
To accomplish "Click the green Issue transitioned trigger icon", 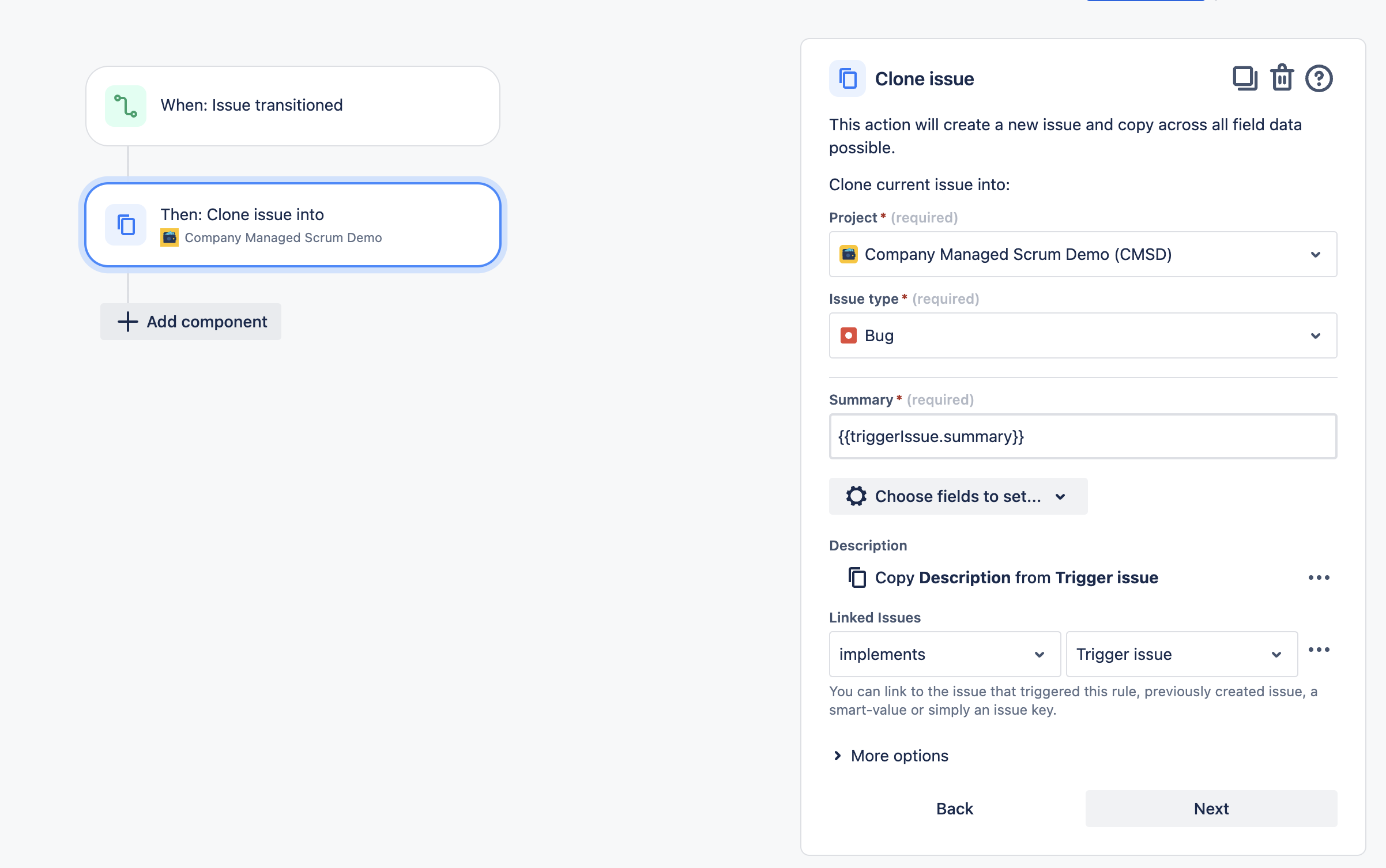I will 126,105.
